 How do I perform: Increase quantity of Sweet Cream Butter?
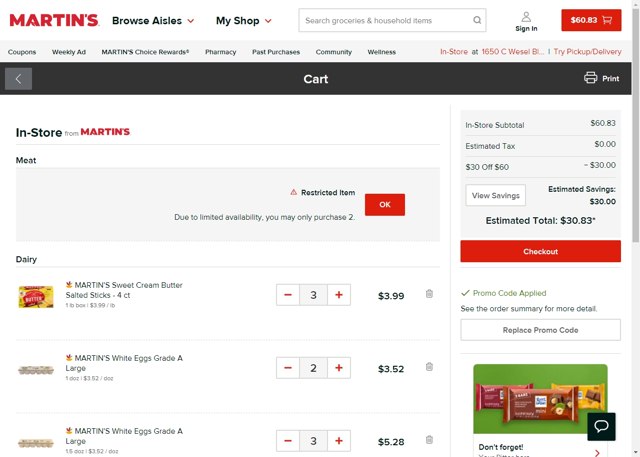(339, 295)
